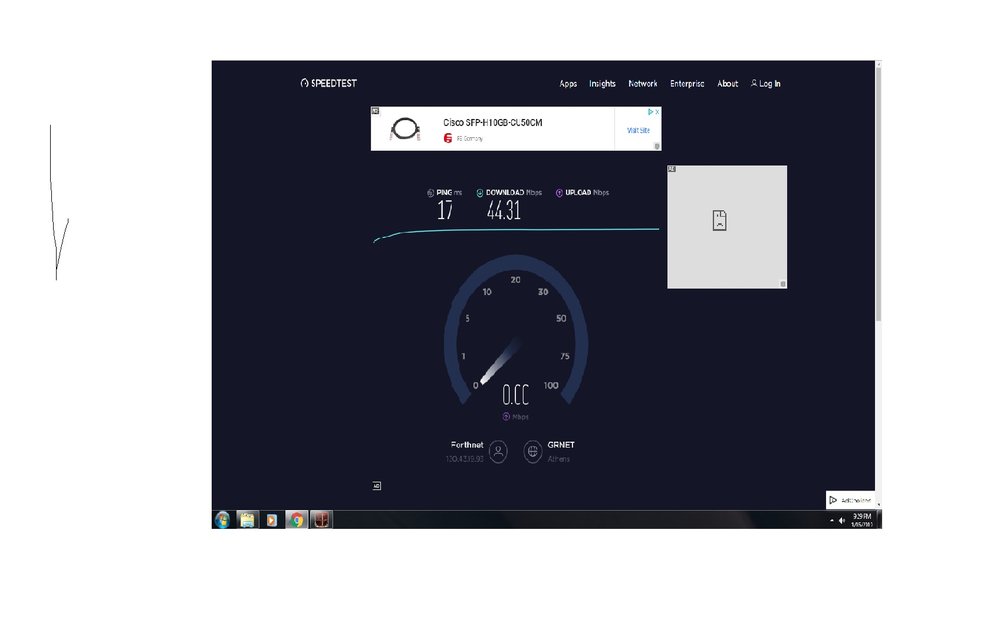1000x629 pixels.
Task: Open the Enterprise navigation link
Action: [687, 84]
